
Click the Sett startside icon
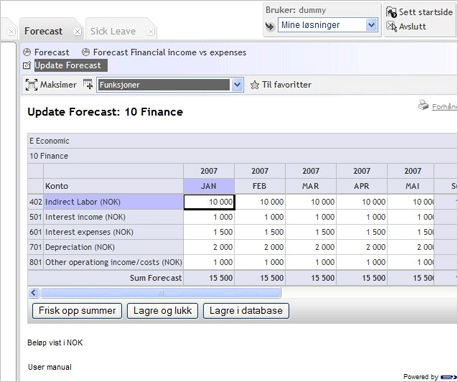click(391, 12)
